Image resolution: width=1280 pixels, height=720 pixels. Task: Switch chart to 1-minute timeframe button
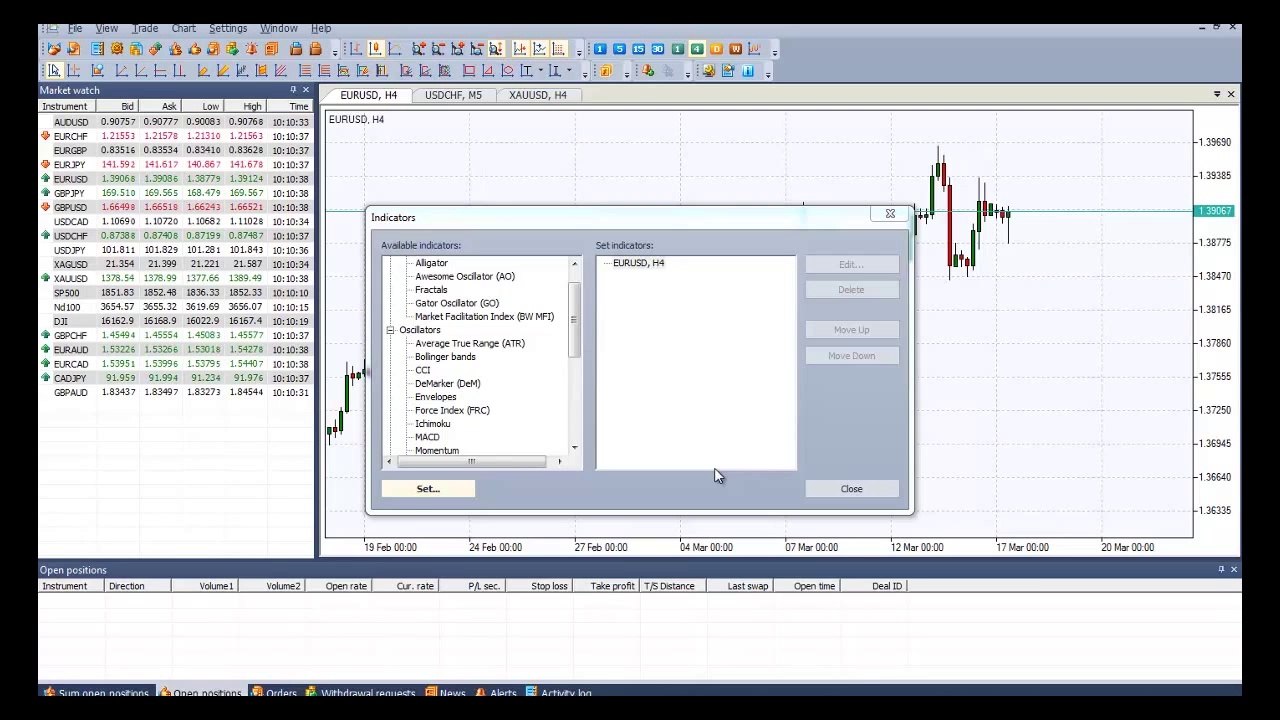(x=600, y=49)
